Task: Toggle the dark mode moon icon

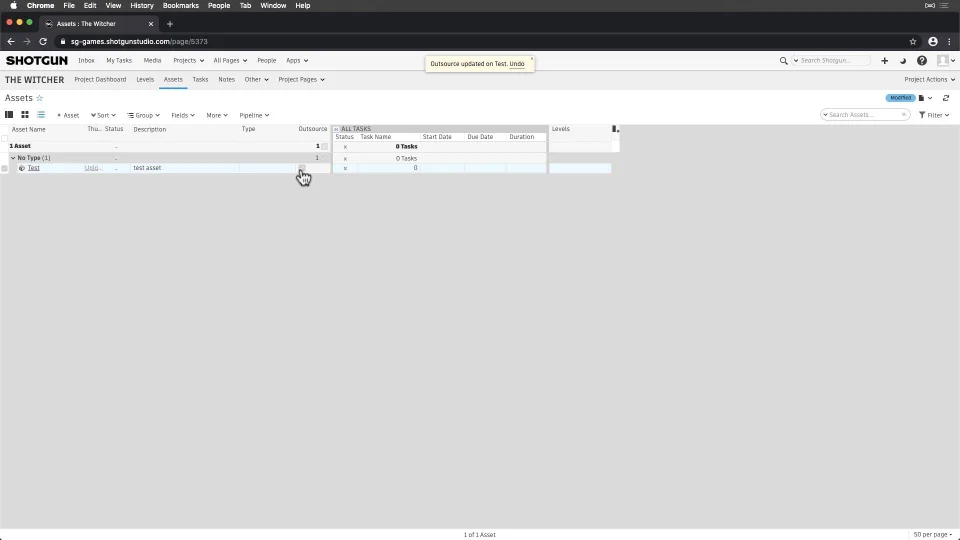Action: (902, 61)
